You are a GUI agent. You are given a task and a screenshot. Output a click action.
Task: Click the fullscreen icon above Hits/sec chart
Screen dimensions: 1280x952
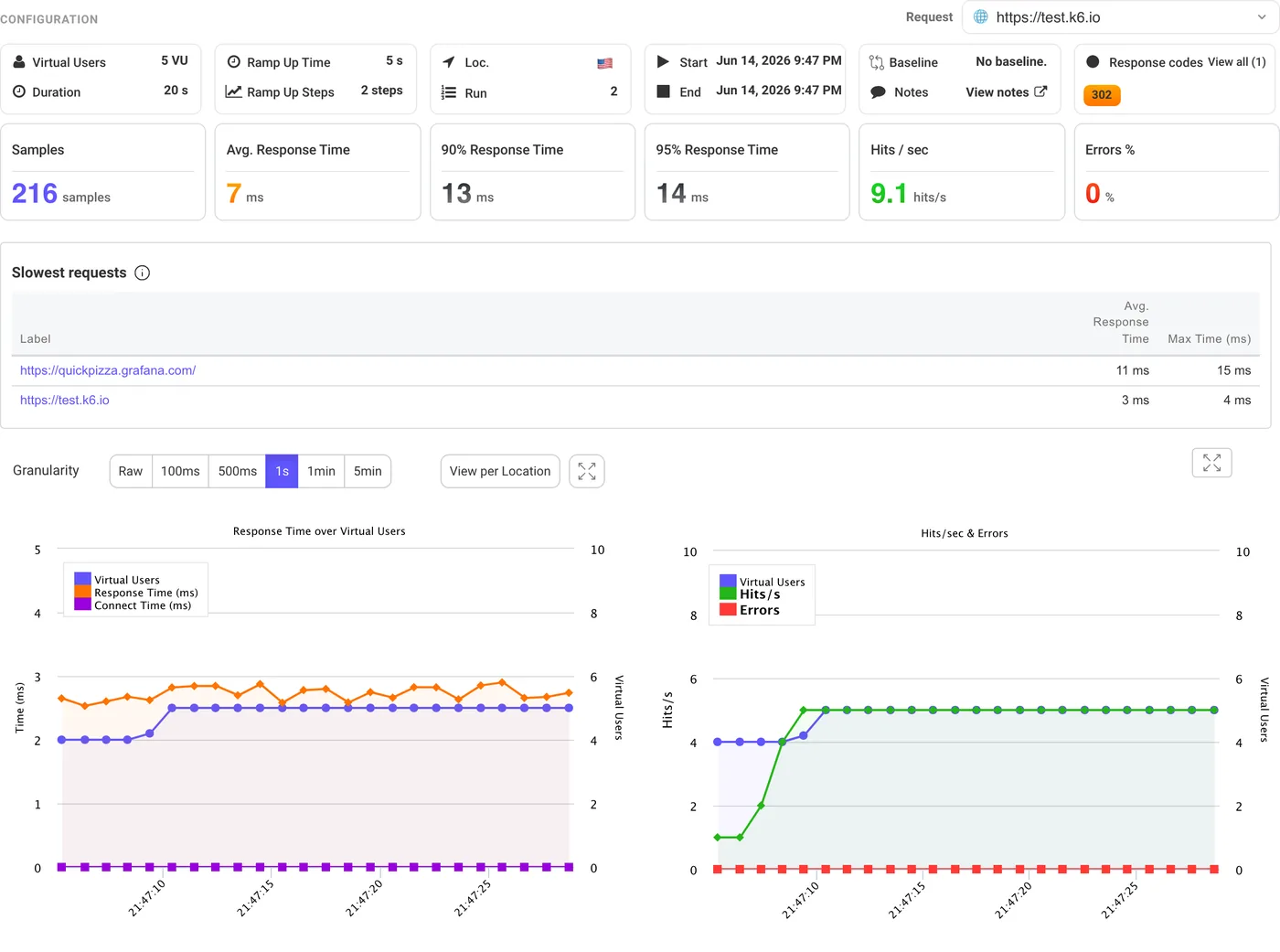tap(1212, 463)
